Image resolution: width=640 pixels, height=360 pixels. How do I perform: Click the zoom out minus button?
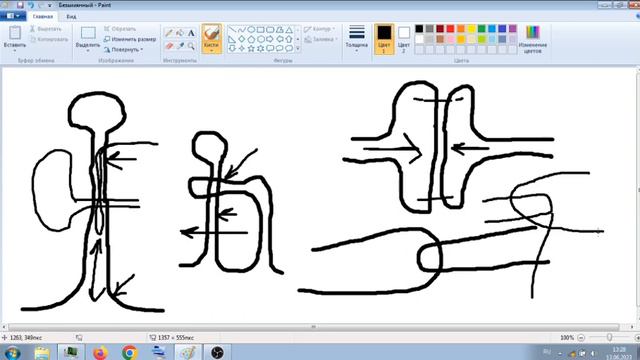tap(581, 338)
